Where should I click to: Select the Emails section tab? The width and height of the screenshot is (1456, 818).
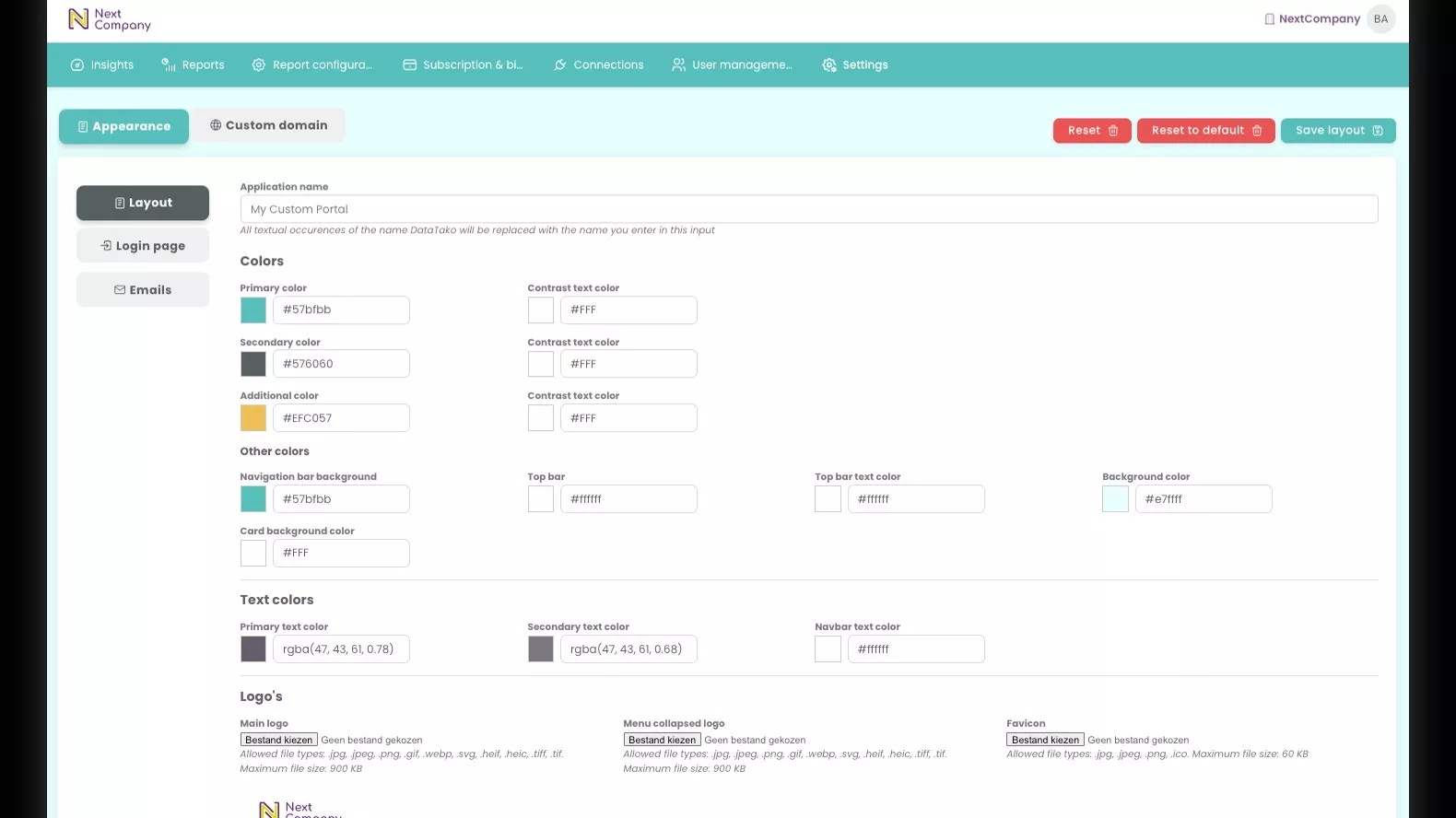pyautogui.click(x=143, y=290)
